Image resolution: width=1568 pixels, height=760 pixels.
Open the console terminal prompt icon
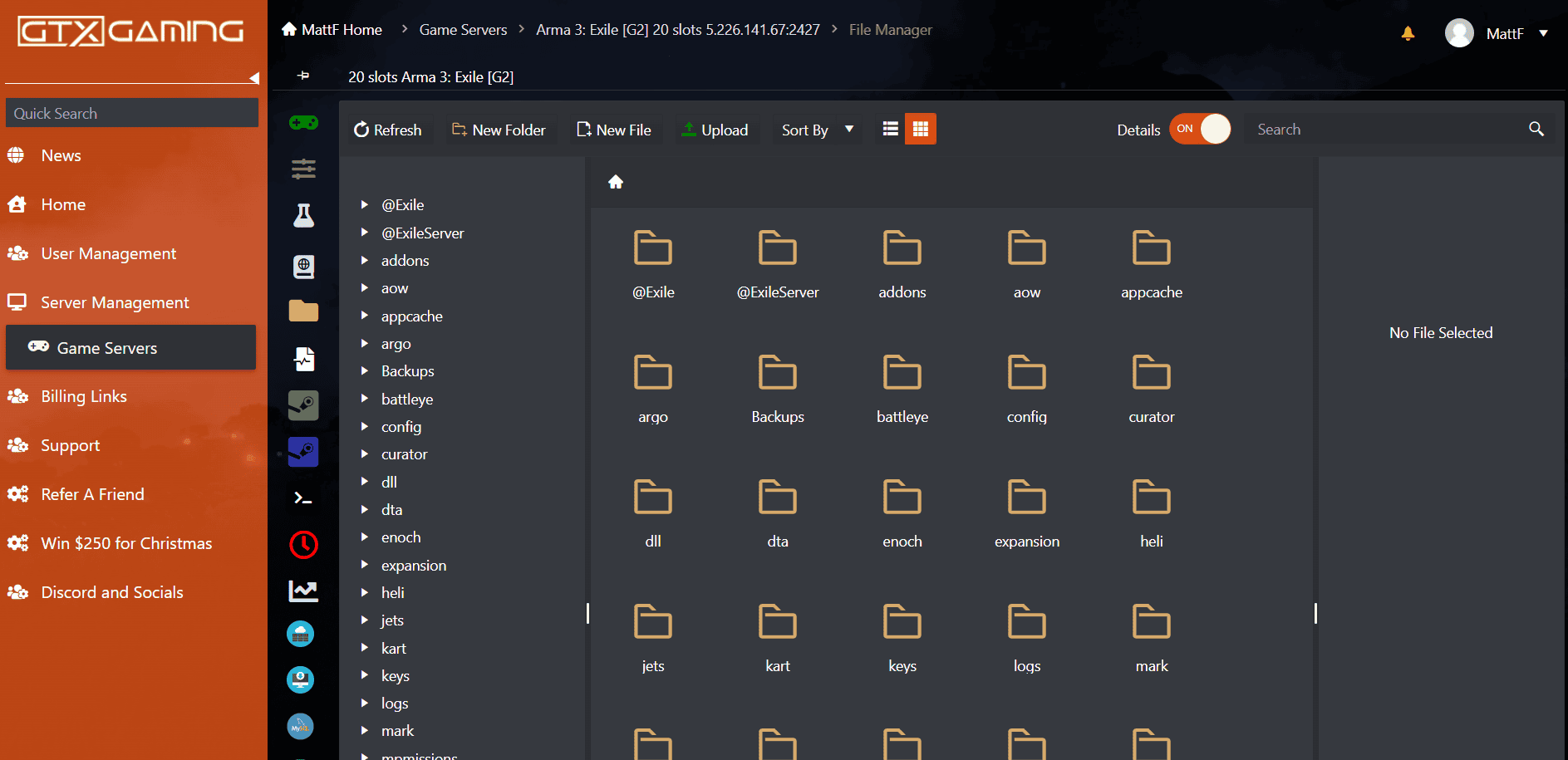point(303,498)
